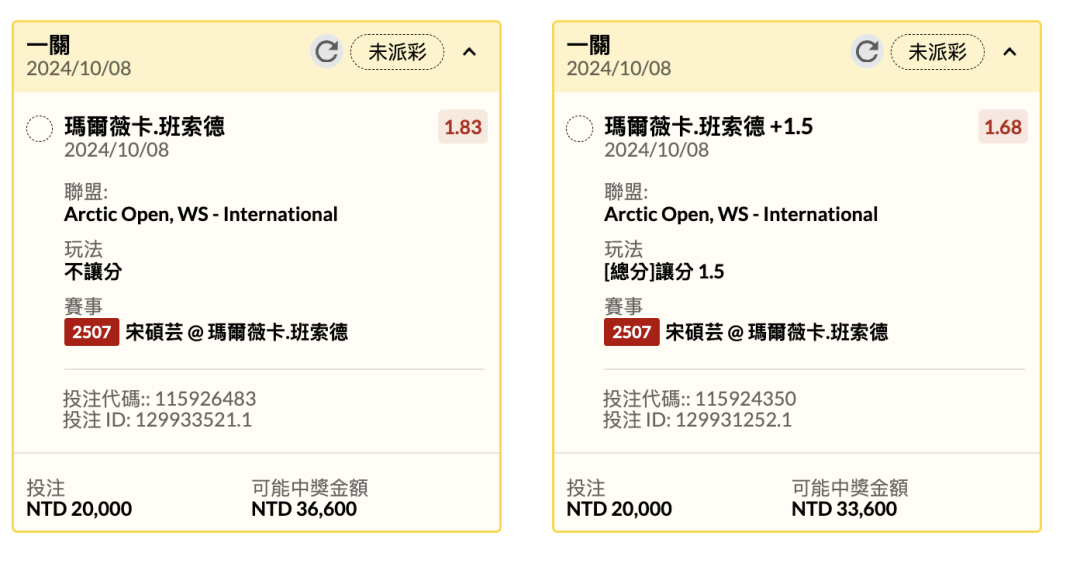This screenshot has width=1080, height=567.
Task: Refresh the right bet slip card
Action: [866, 52]
